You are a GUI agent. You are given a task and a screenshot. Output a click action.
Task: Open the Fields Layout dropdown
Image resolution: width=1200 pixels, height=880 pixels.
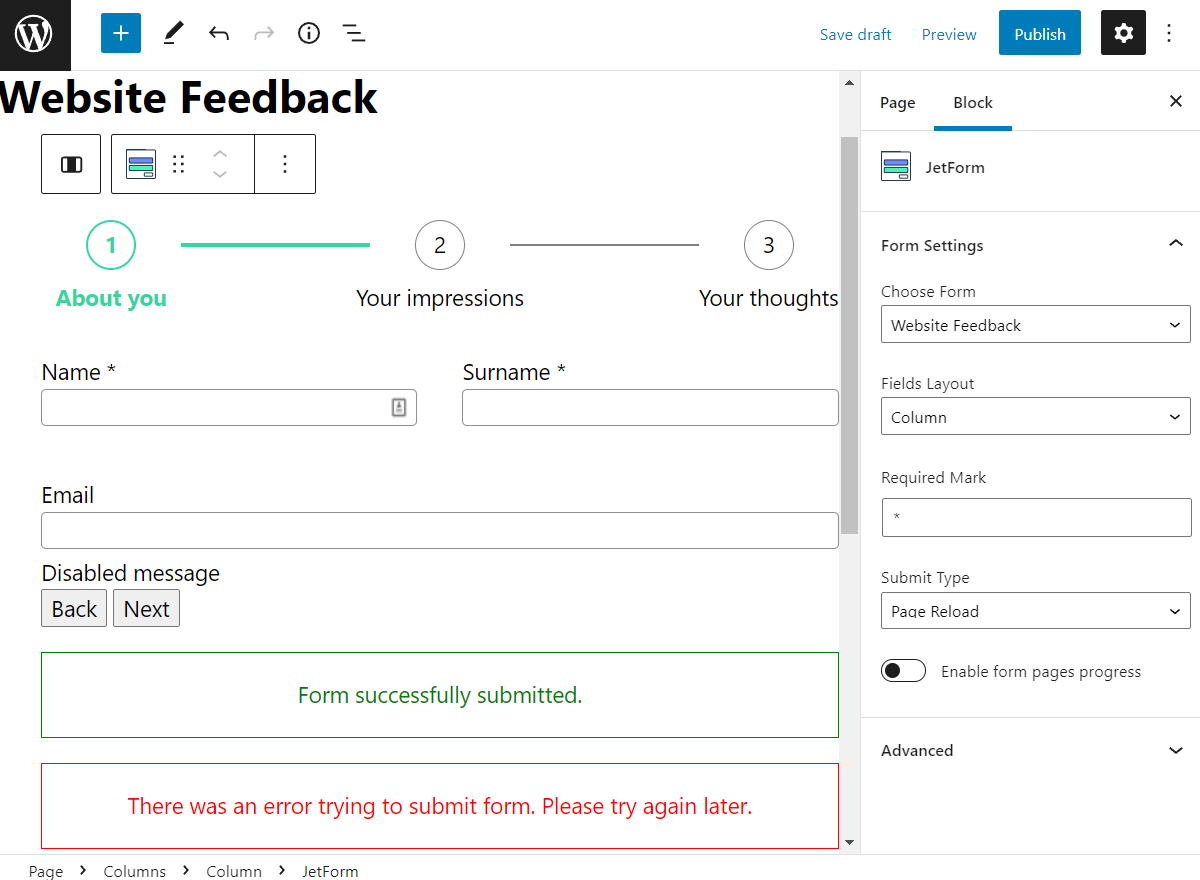[1035, 417]
